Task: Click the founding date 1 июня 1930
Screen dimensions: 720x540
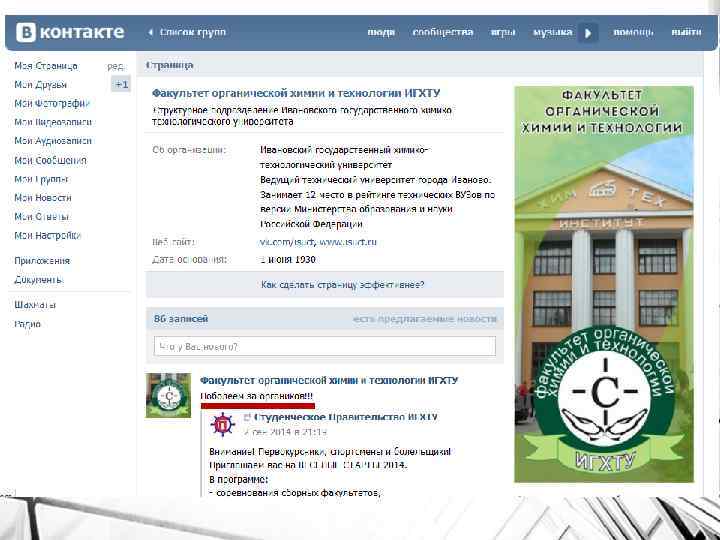Action: [x=287, y=260]
